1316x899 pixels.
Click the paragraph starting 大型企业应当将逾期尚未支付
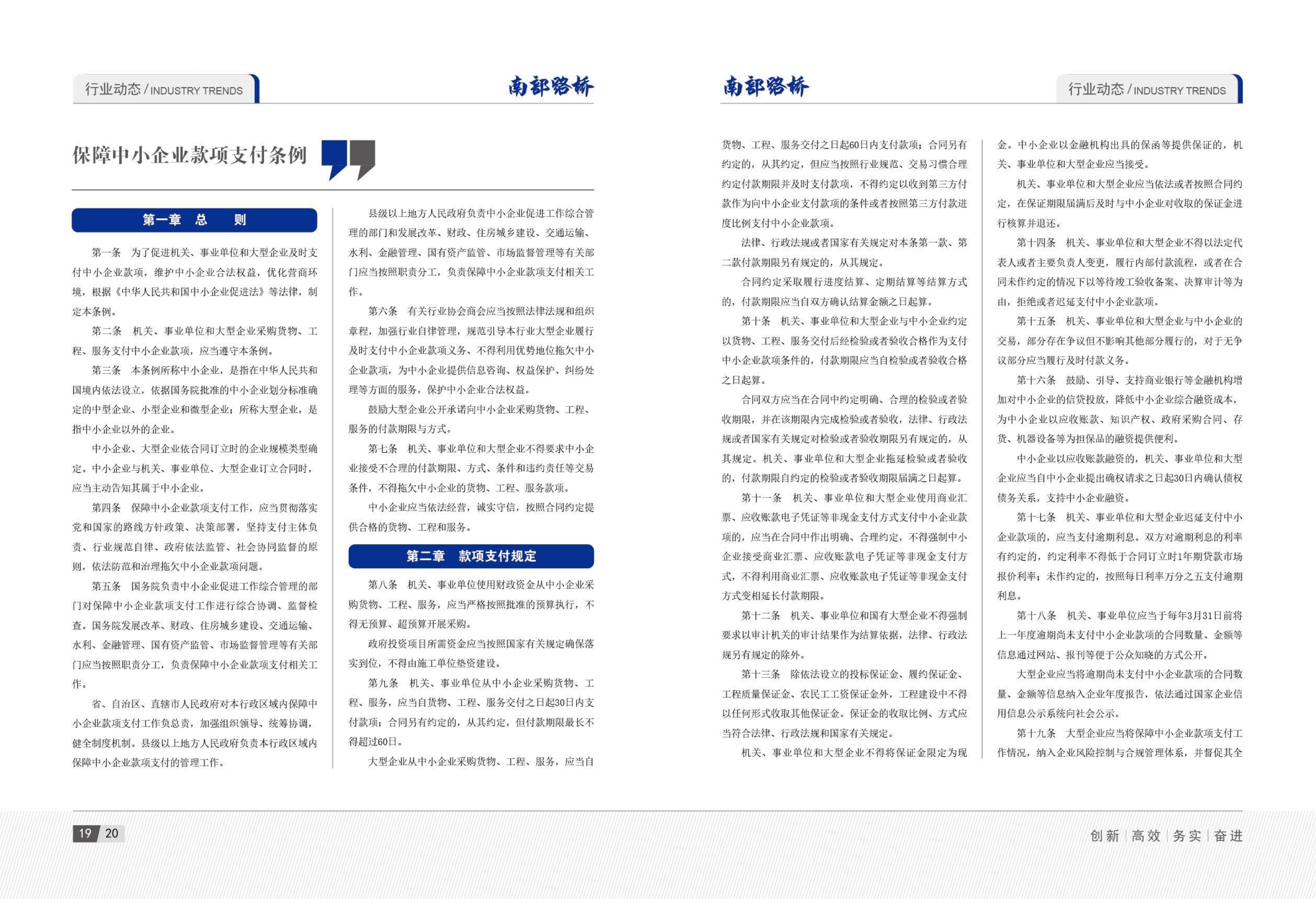click(1120, 694)
